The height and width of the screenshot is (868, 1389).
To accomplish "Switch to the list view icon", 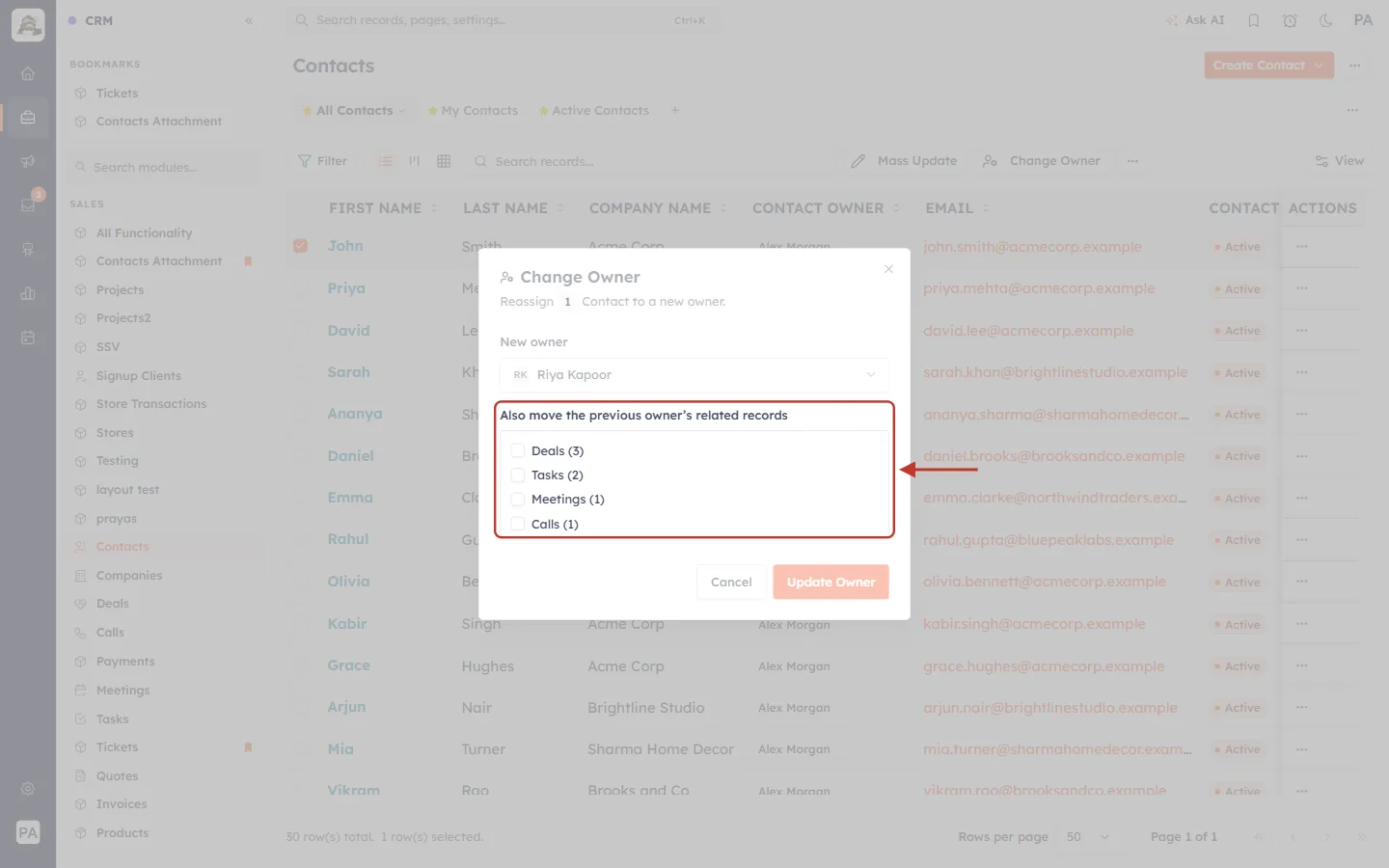I will (x=386, y=161).
